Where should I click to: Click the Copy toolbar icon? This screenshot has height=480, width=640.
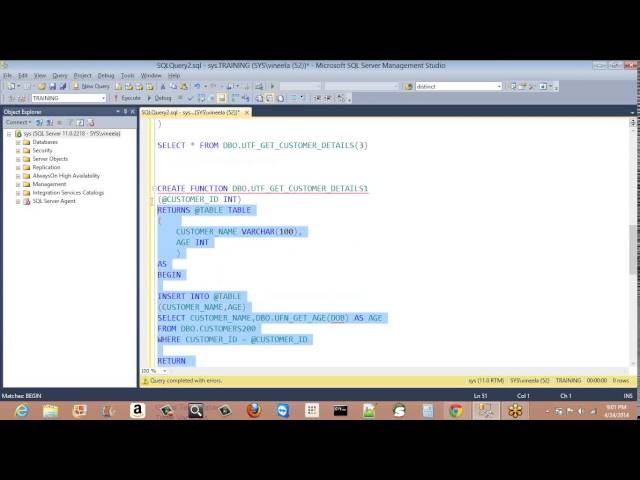tap(173, 87)
